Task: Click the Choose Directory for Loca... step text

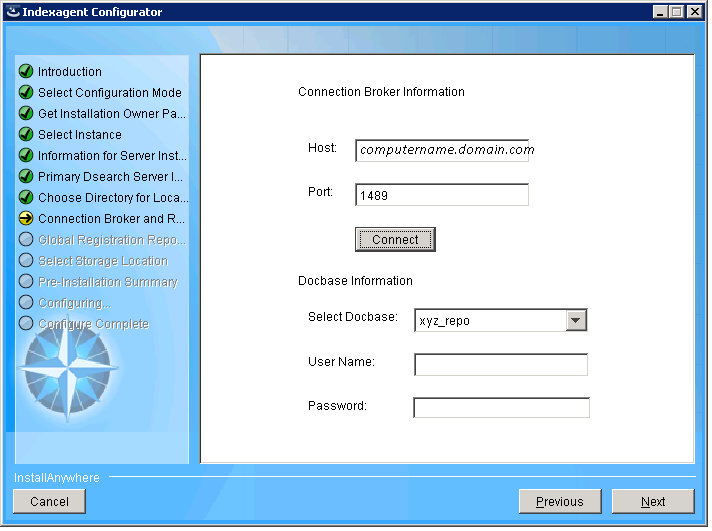Action: pos(113,198)
